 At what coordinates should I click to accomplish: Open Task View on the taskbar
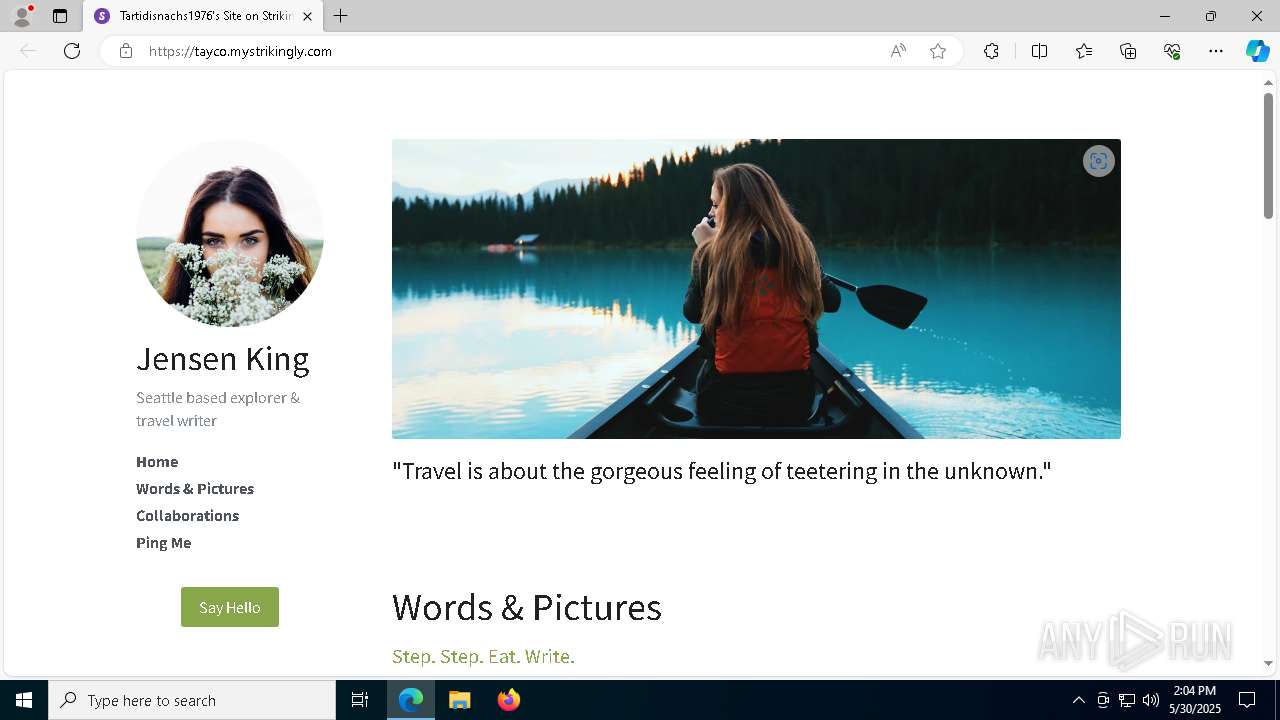coord(360,700)
